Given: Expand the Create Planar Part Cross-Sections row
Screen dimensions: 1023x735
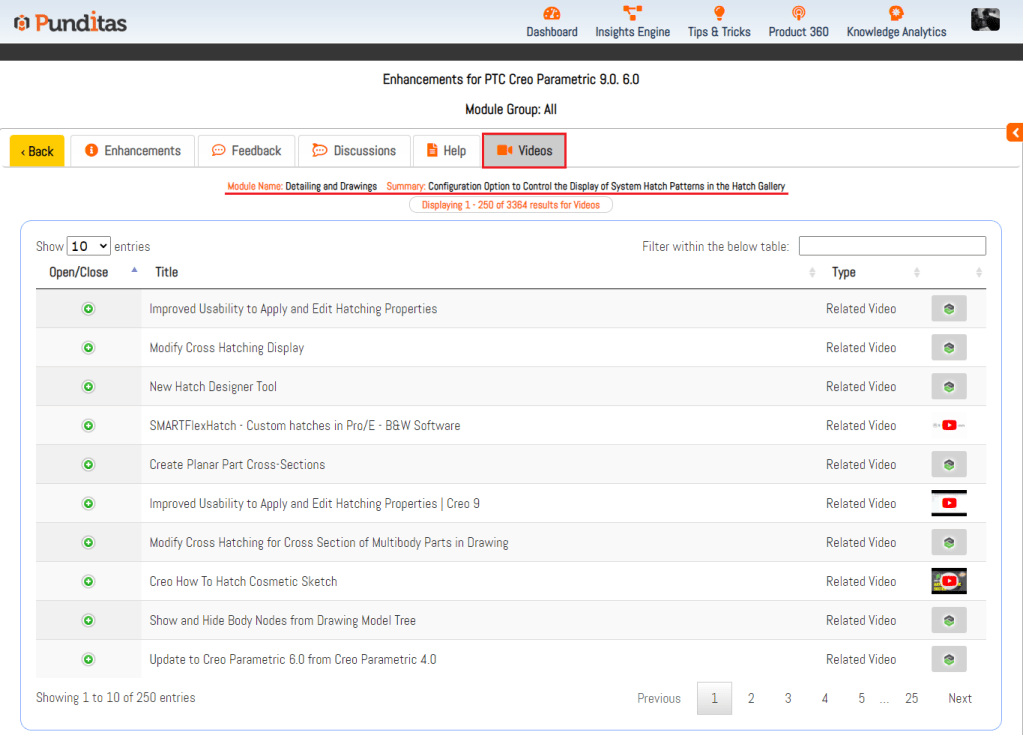Looking at the screenshot, I should point(88,465).
